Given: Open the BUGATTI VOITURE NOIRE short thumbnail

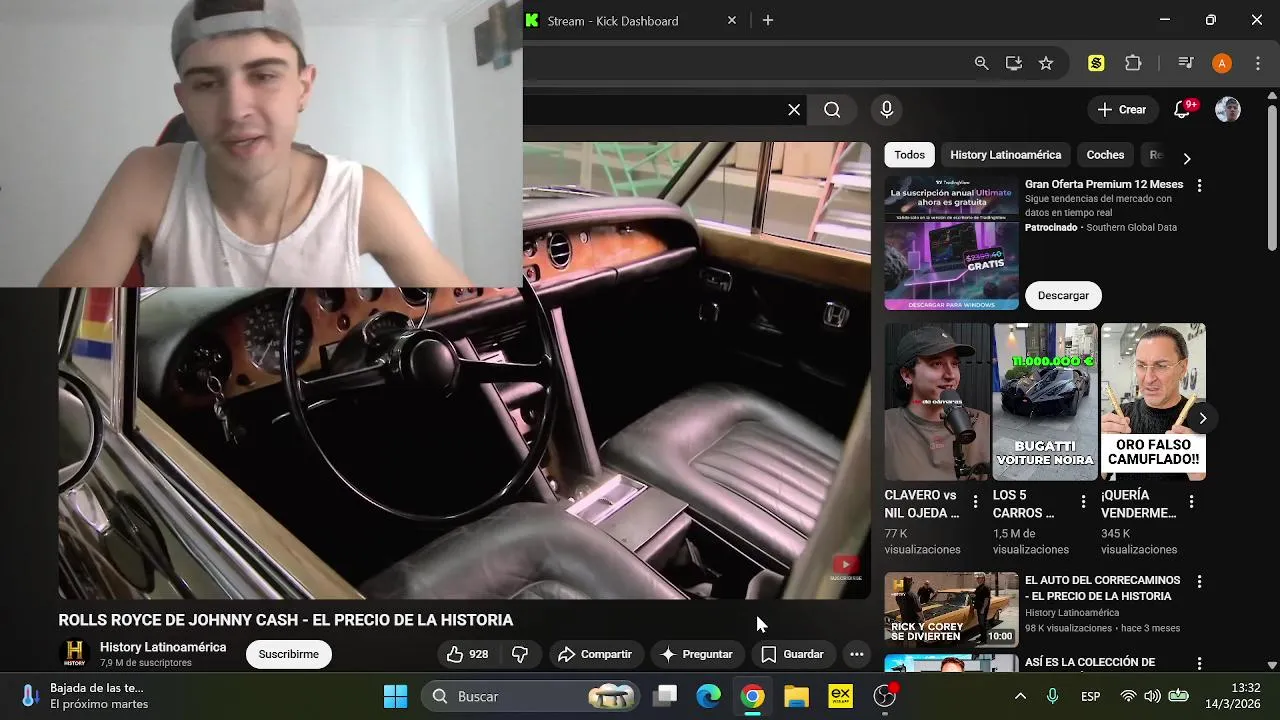Looking at the screenshot, I should point(1045,401).
